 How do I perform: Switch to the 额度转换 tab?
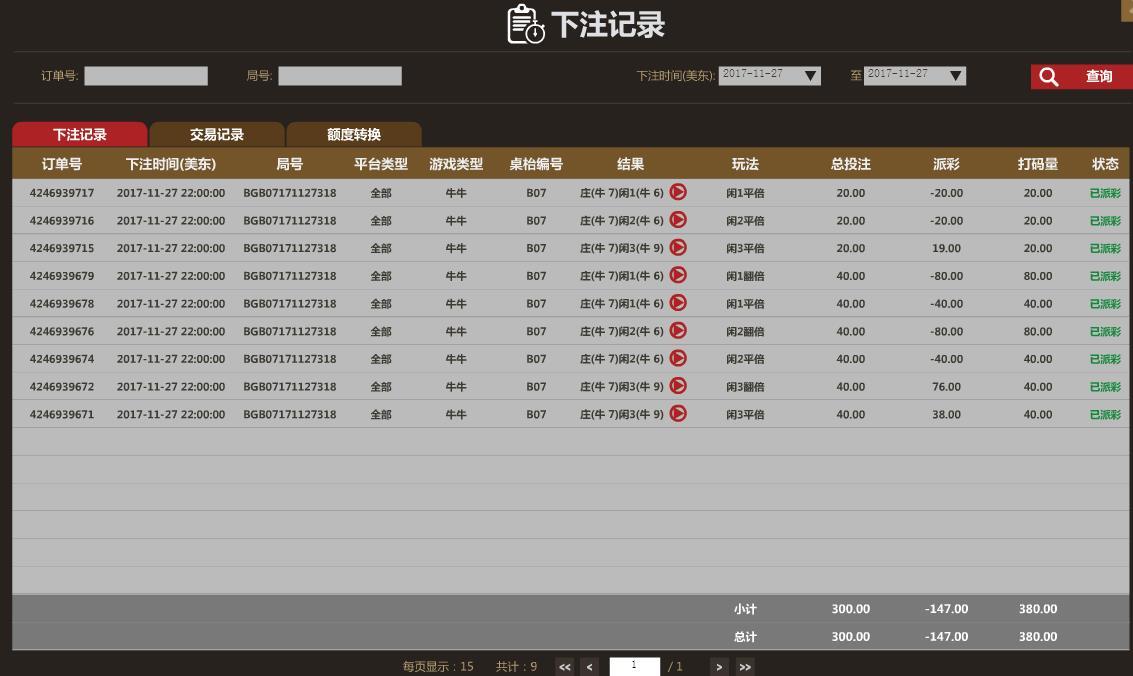point(354,135)
